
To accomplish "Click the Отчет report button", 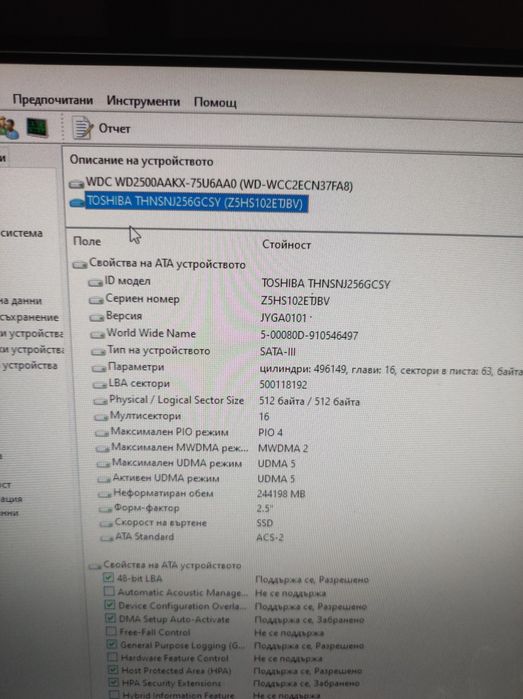I will (115, 129).
